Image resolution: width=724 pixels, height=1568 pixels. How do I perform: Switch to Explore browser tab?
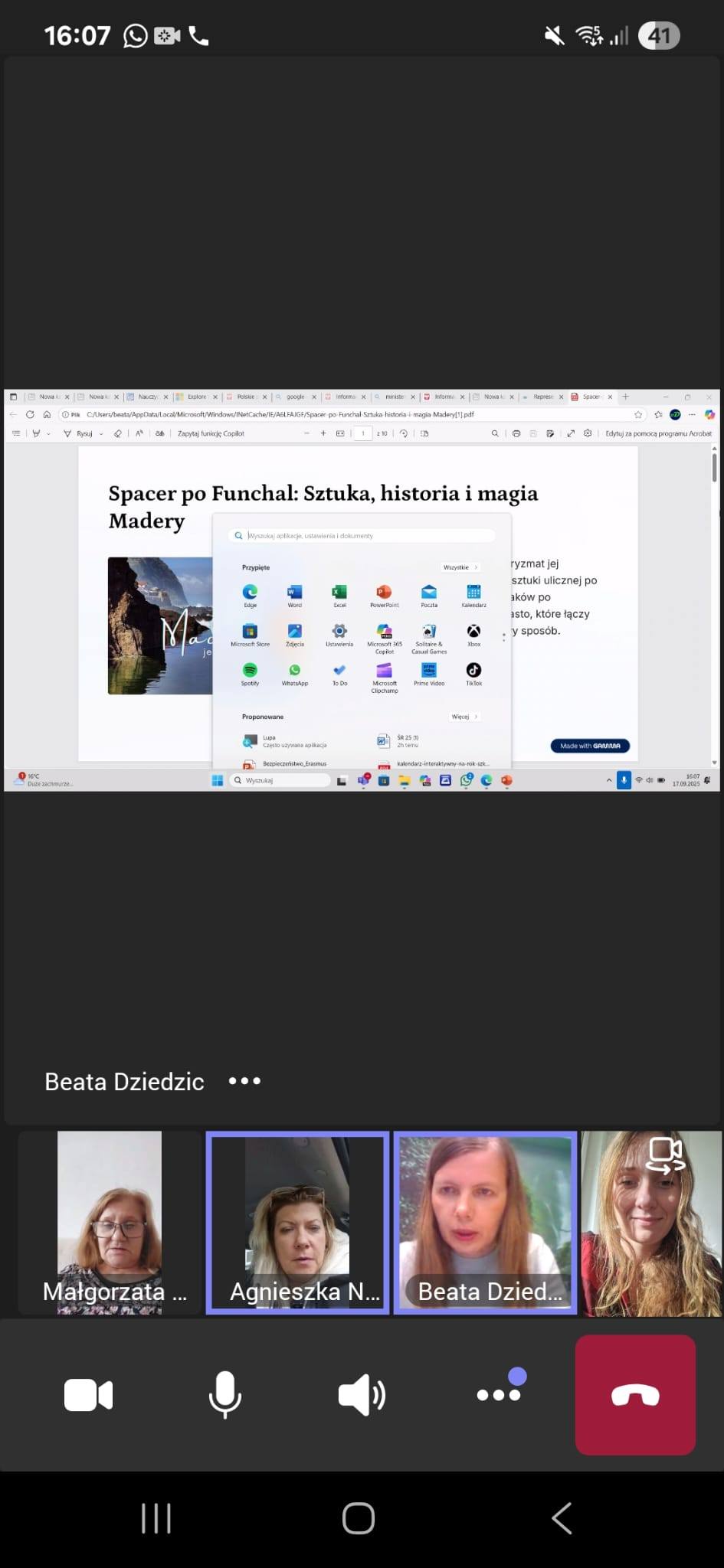(x=197, y=397)
